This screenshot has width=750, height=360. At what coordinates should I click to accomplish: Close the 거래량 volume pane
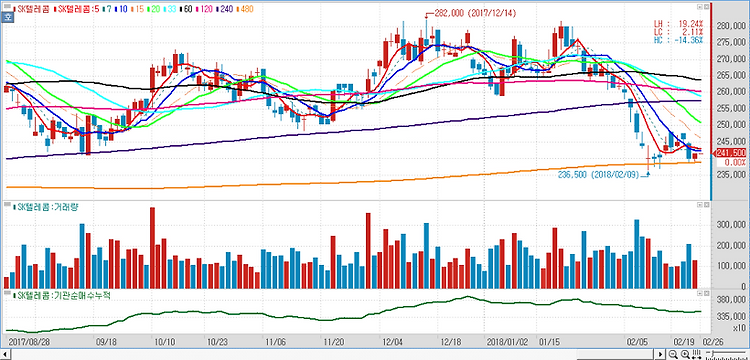tap(706, 205)
